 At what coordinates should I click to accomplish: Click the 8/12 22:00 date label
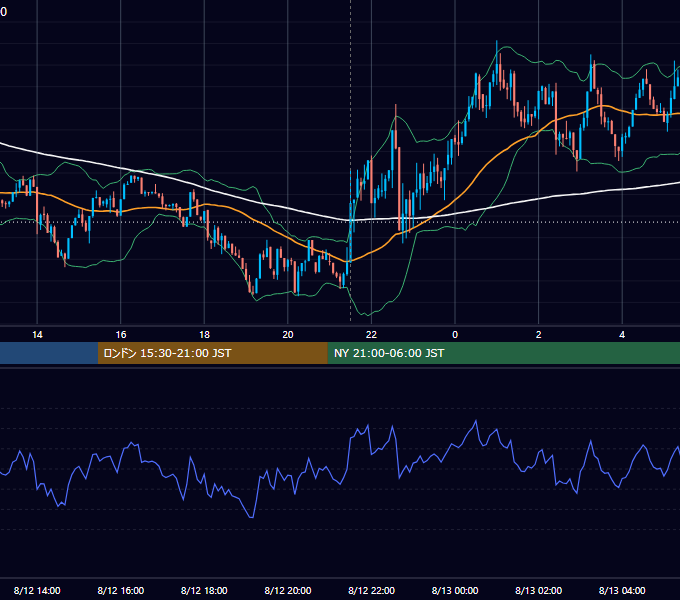point(371,590)
